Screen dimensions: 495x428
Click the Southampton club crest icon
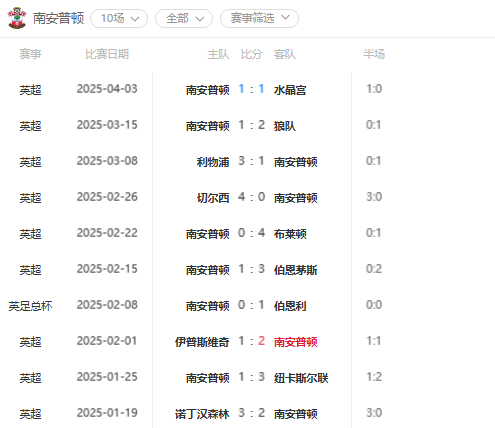coord(17,18)
